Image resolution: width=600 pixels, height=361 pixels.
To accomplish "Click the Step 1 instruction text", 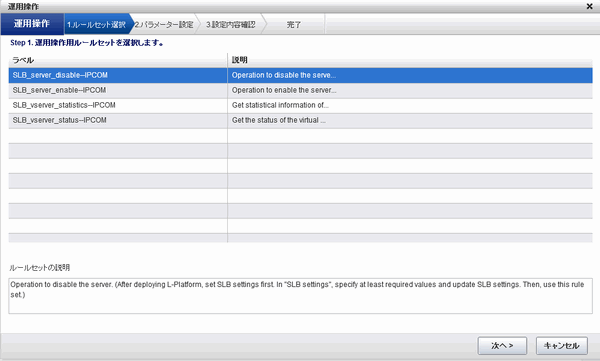I will [87, 43].
